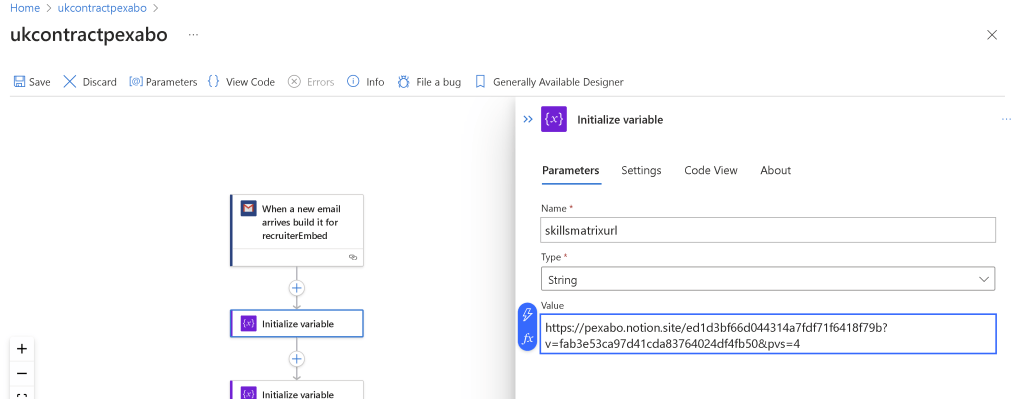Click the Gmail icon on the trigger card

(x=248, y=208)
